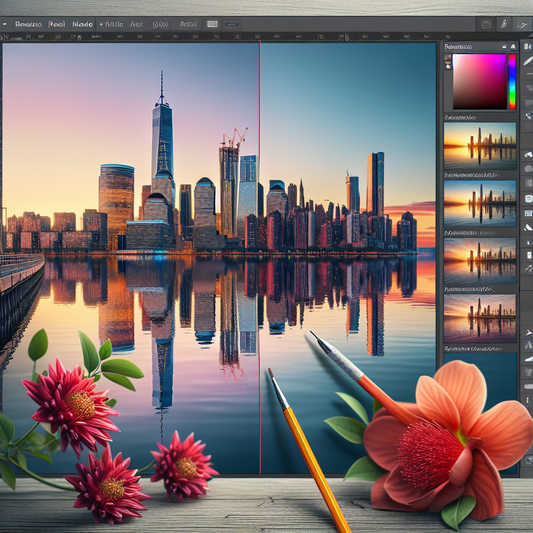Select the eraser icon in right toolbar

pyautogui.click(x=529, y=88)
